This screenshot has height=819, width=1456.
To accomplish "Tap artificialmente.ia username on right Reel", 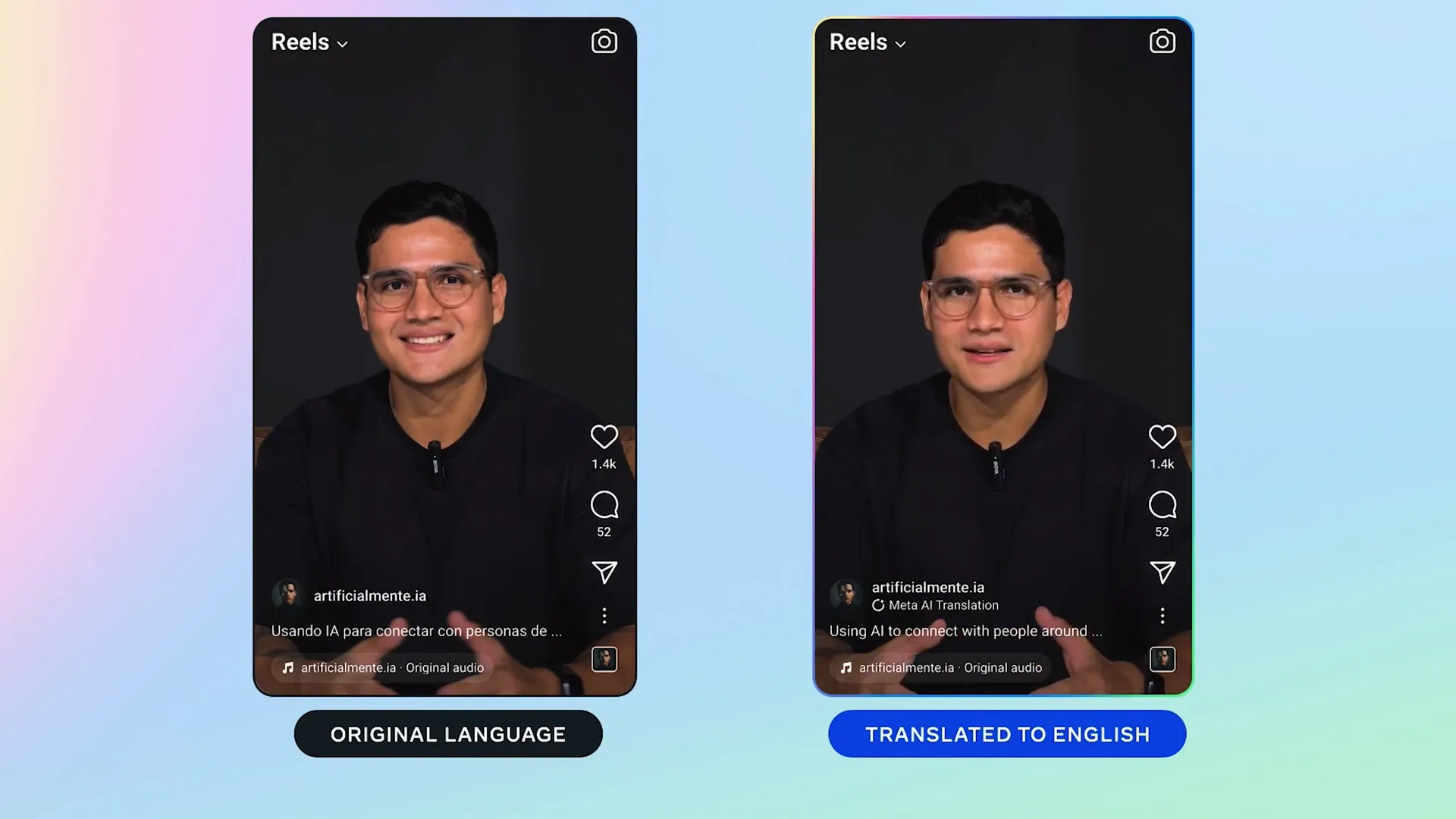I will (x=927, y=587).
